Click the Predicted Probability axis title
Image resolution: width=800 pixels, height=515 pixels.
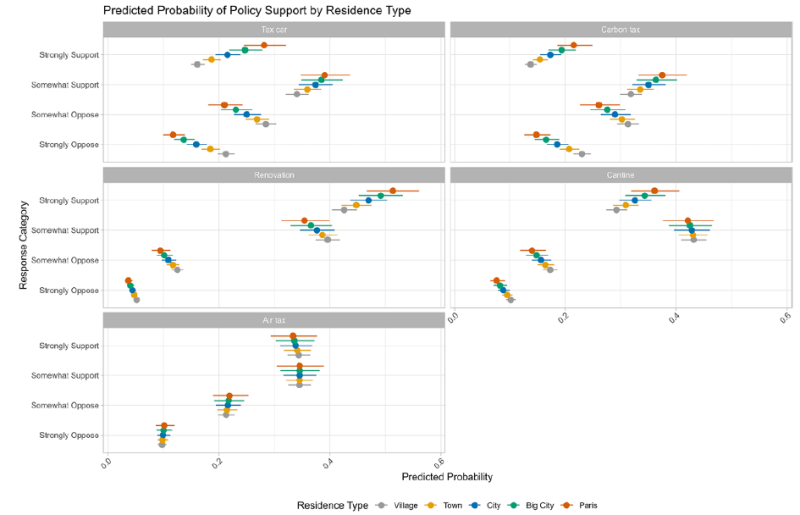pyautogui.click(x=446, y=477)
